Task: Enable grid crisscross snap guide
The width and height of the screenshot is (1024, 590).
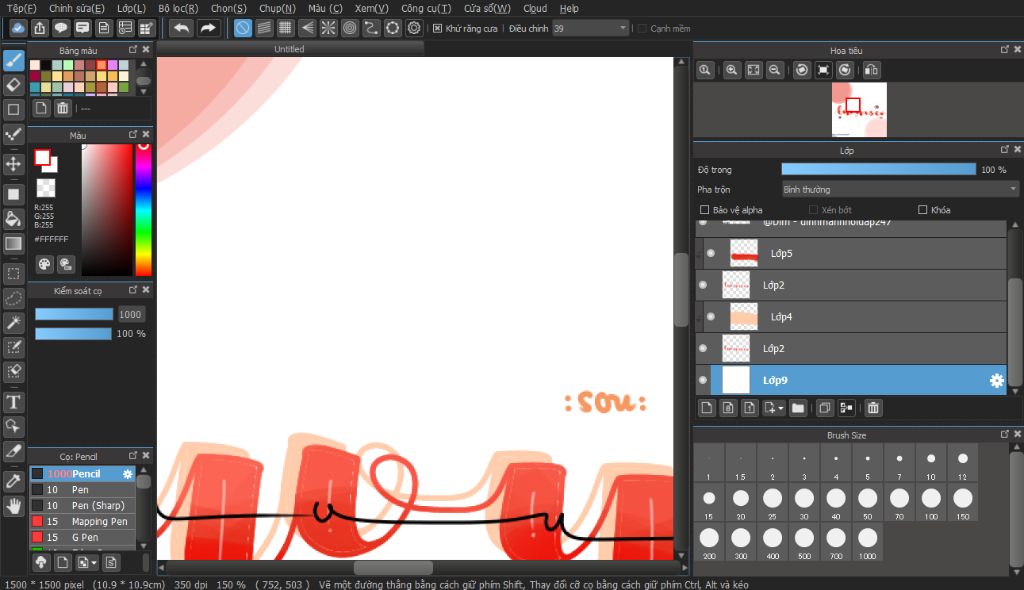Action: pos(285,28)
